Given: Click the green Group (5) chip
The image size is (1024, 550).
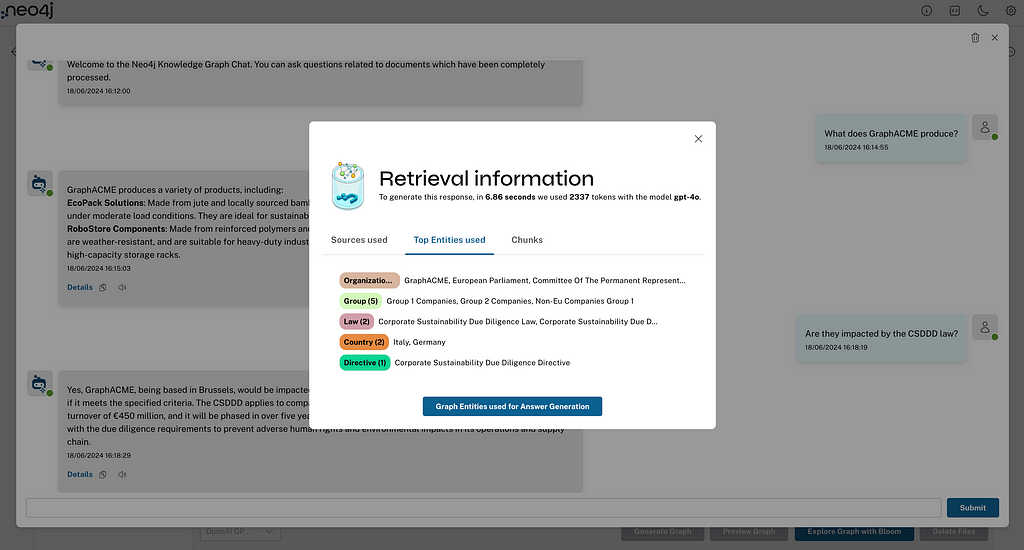Looking at the screenshot, I should click(360, 301).
